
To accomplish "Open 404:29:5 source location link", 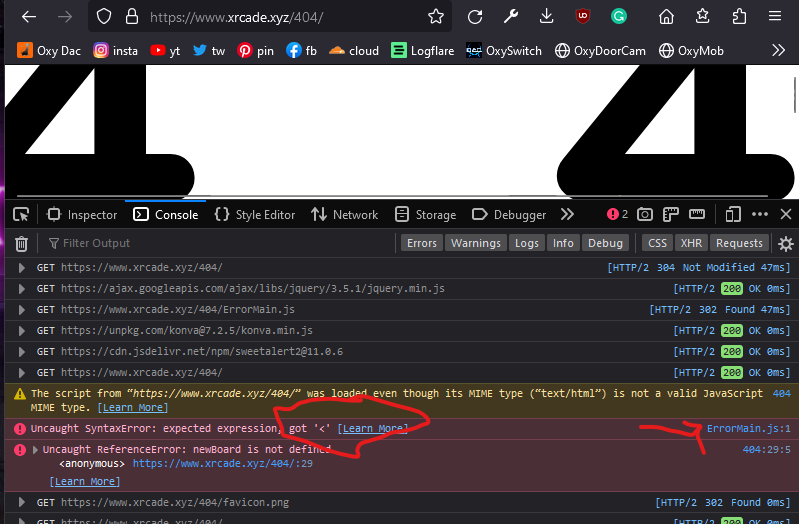I will pyautogui.click(x=766, y=450).
